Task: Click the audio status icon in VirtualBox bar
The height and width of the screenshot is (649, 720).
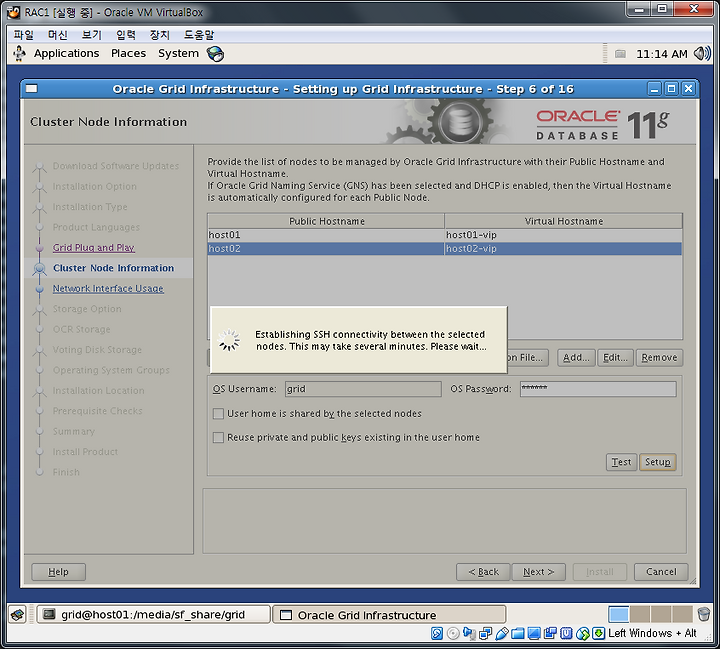Action: [469, 633]
